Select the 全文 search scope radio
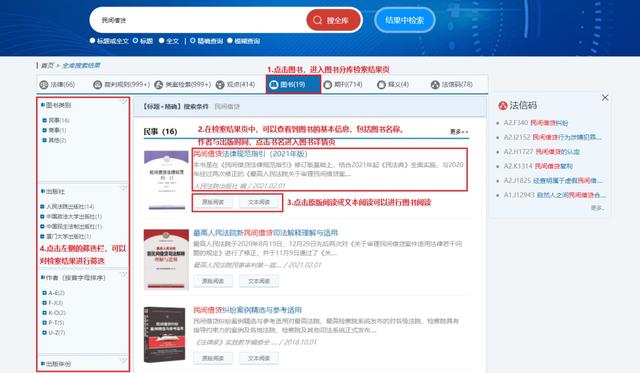640x373 pixels. tap(162, 40)
